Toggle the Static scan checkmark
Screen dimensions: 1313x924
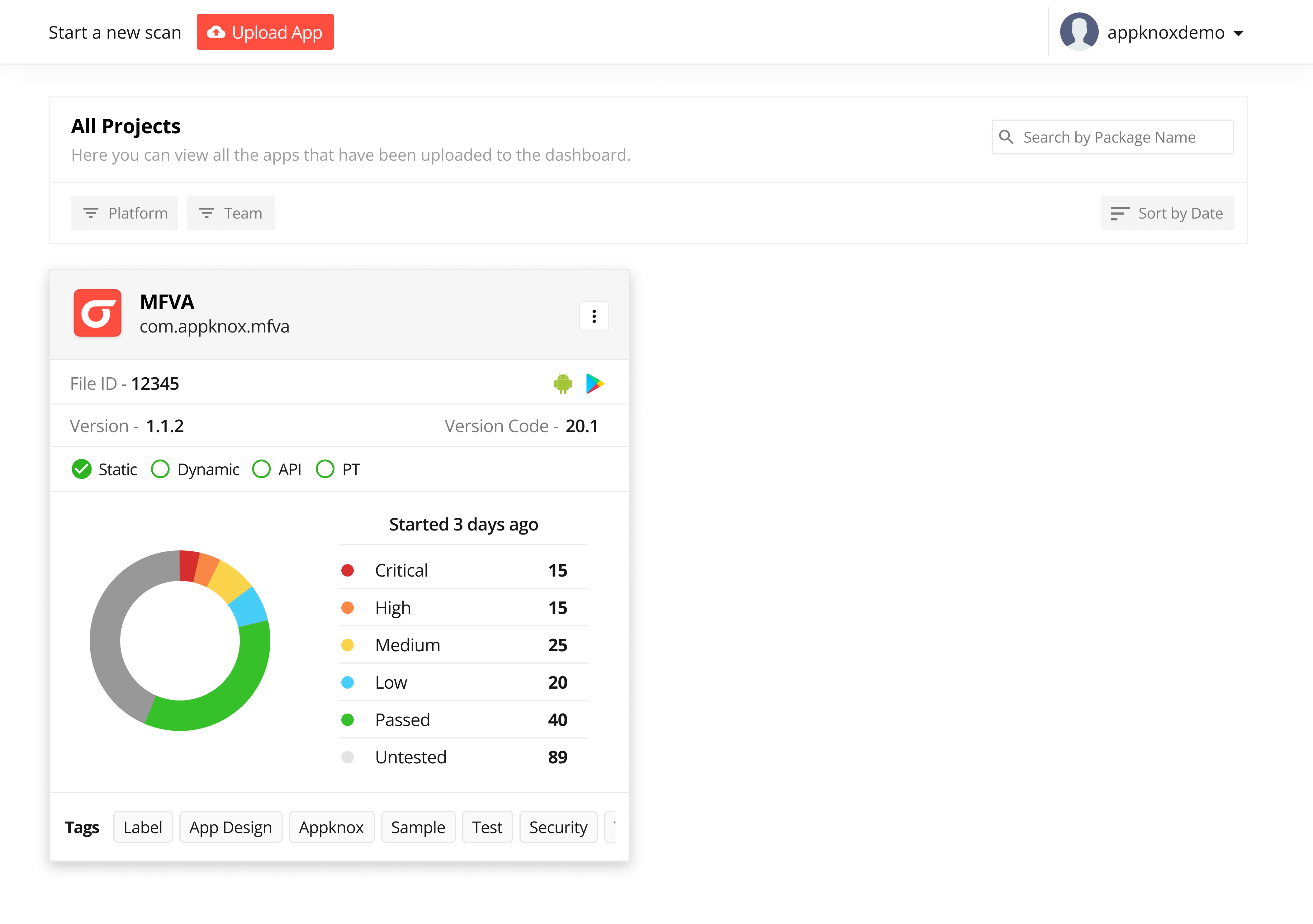(81, 469)
